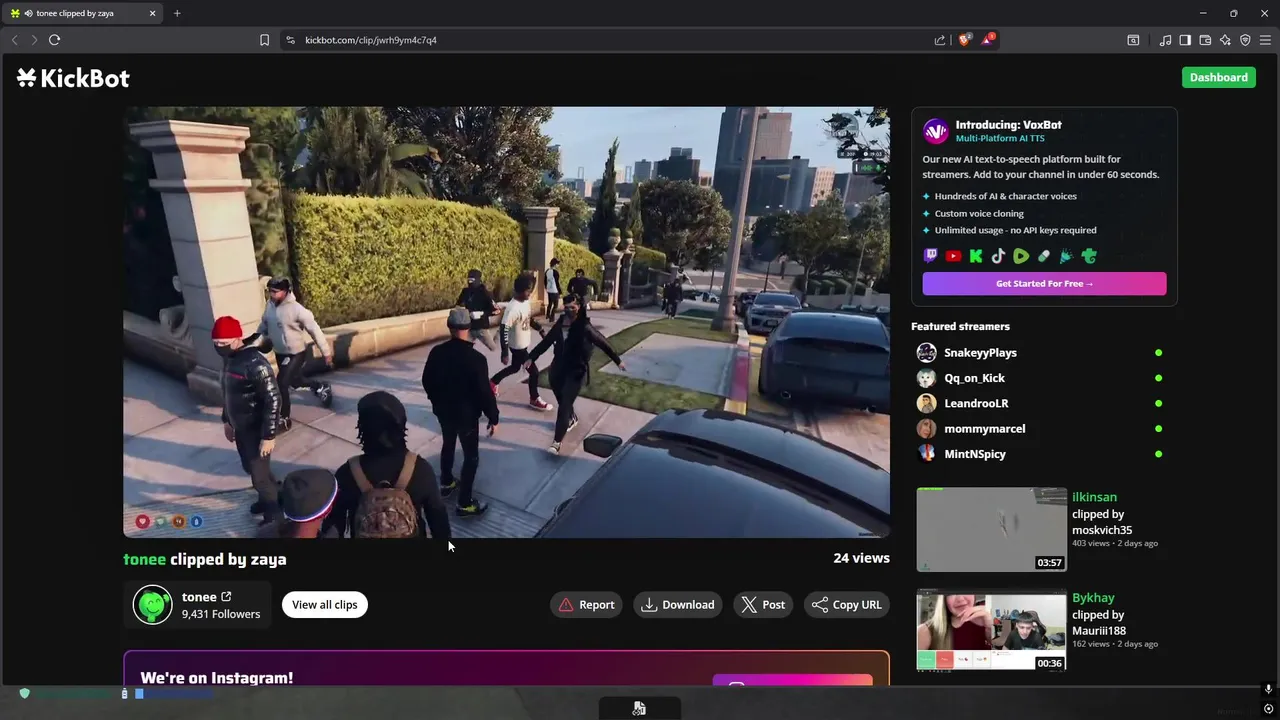
Task: Click the pill-shaped platform icon
Action: (1044, 256)
